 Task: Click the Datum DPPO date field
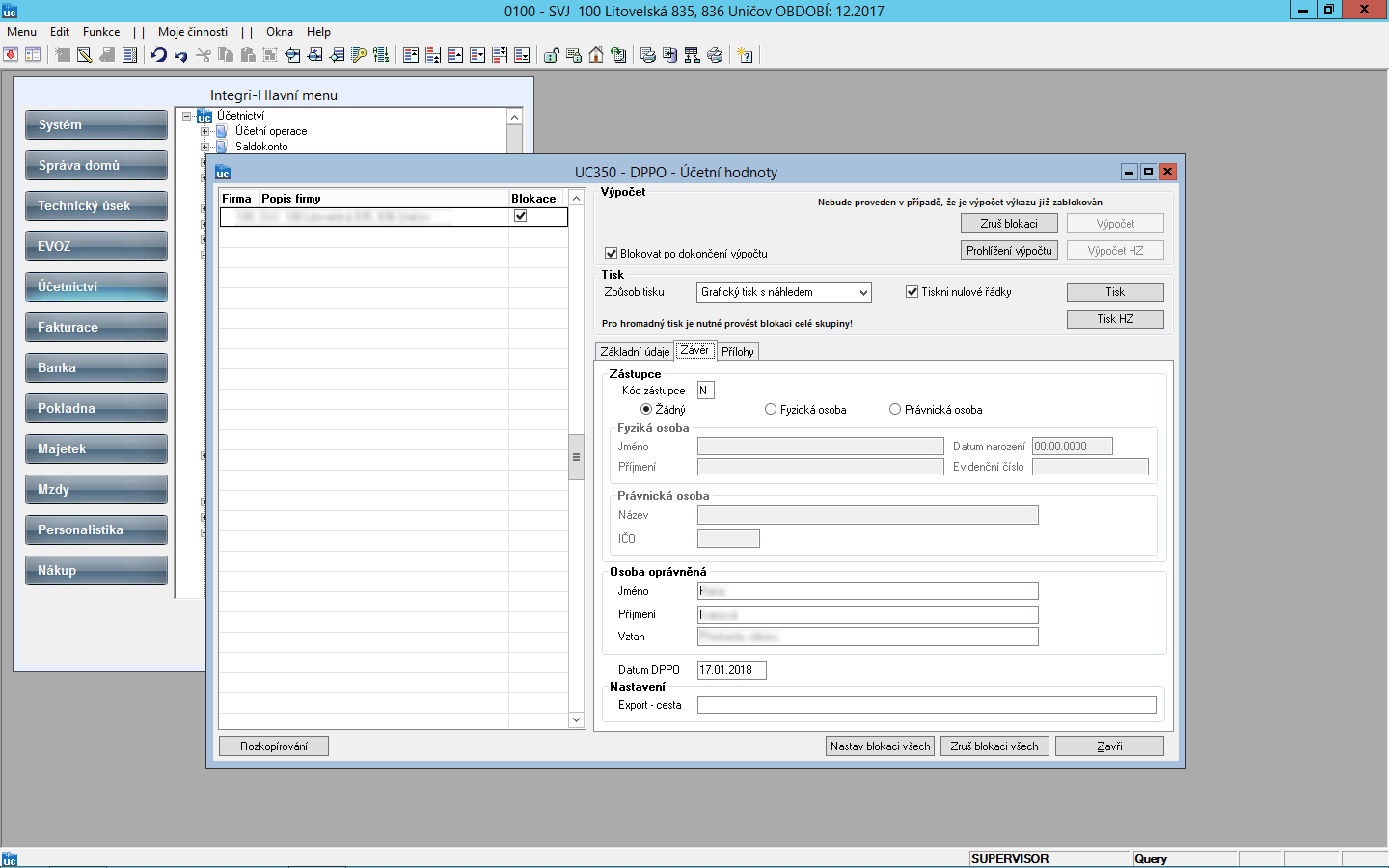point(732,670)
